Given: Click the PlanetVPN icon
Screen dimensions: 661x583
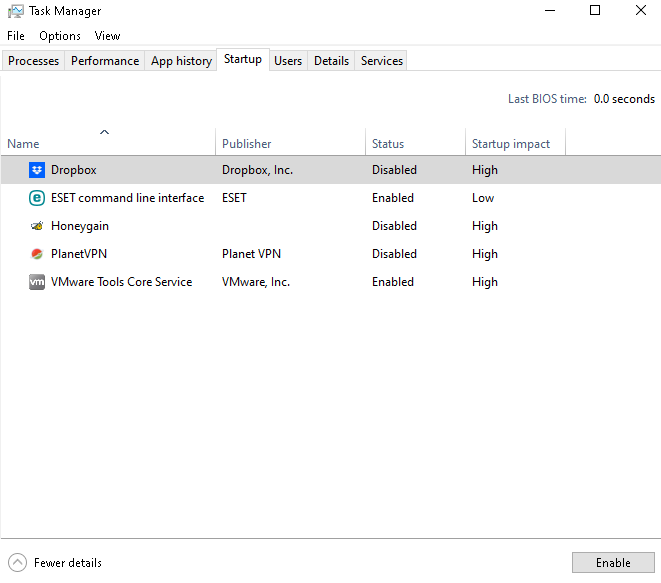Looking at the screenshot, I should coord(37,254).
